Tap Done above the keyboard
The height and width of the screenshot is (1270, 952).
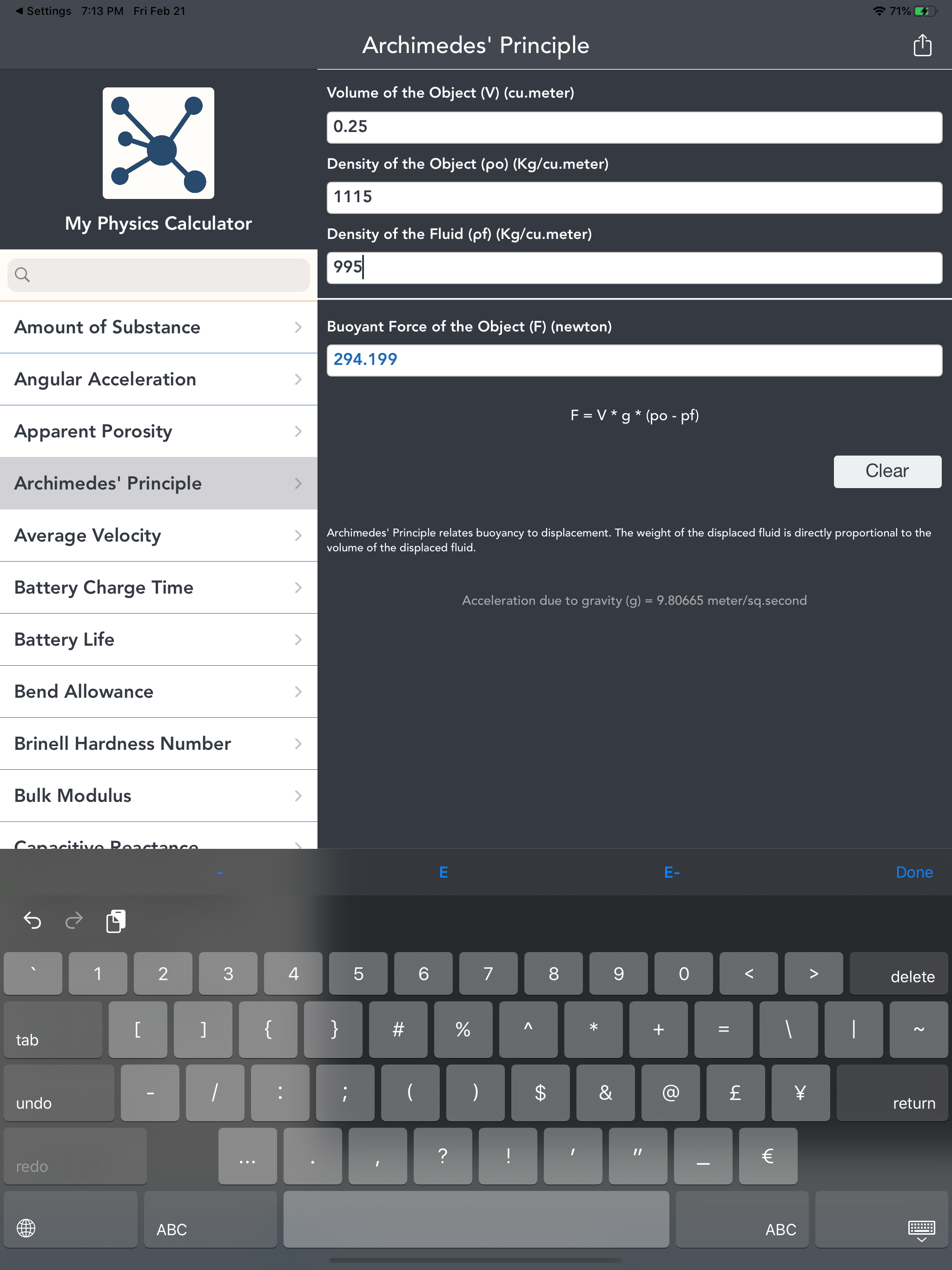coord(913,872)
